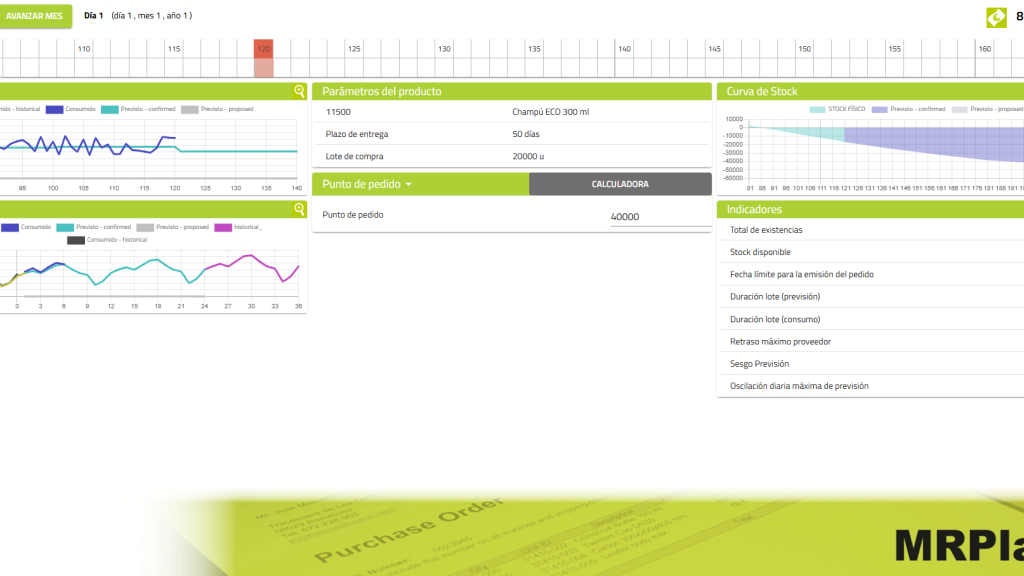Zoom the upper consumption chart with magnifier icon
Image resolution: width=1024 pixels, height=576 pixels.
[x=299, y=91]
